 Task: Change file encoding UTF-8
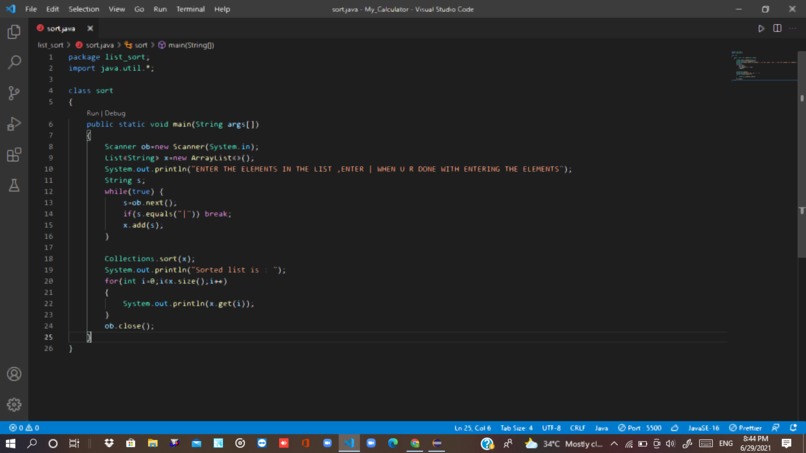tap(552, 428)
